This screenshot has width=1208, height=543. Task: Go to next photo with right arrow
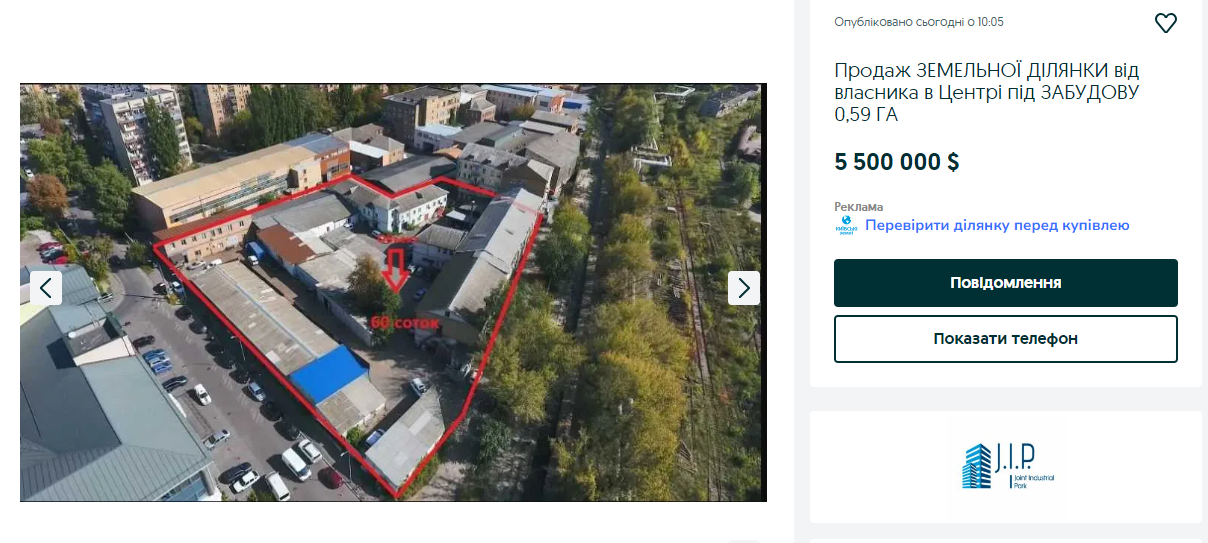tap(744, 288)
